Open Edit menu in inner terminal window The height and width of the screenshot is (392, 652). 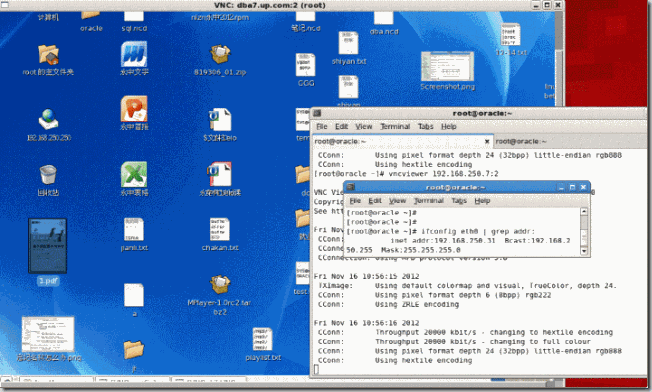(375, 201)
